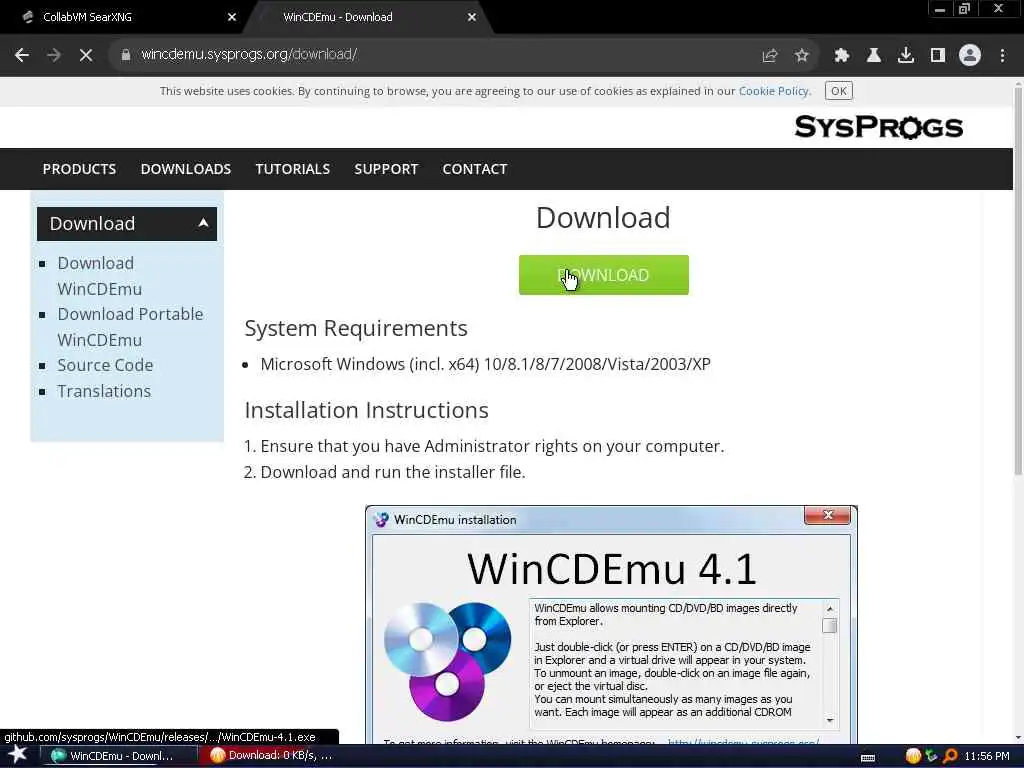Open the profile avatar icon
Viewport: 1024px width, 768px height.
pyautogui.click(x=970, y=56)
